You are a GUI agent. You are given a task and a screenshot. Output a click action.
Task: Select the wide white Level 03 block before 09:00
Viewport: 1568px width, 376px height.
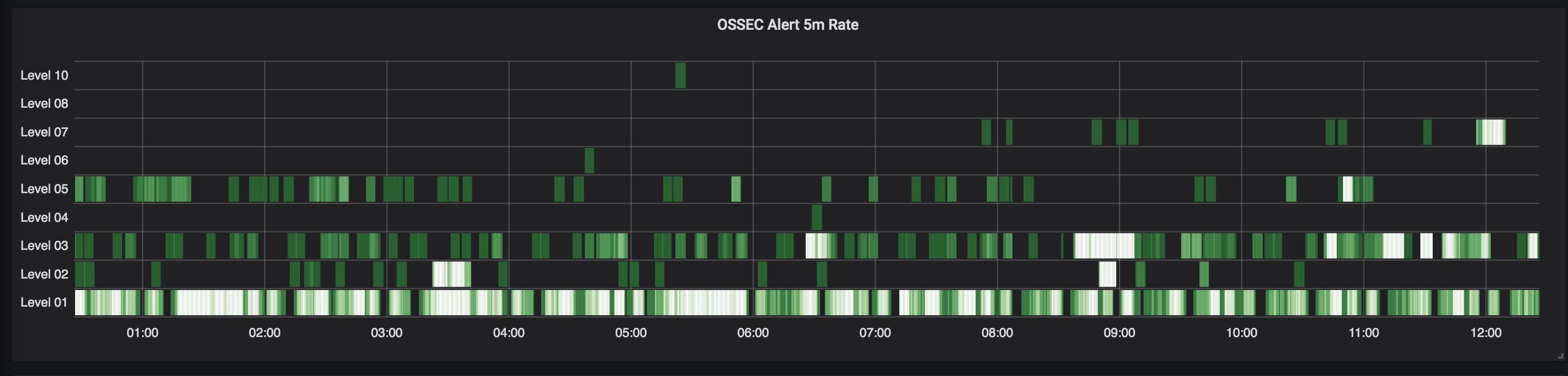[x=1104, y=245]
